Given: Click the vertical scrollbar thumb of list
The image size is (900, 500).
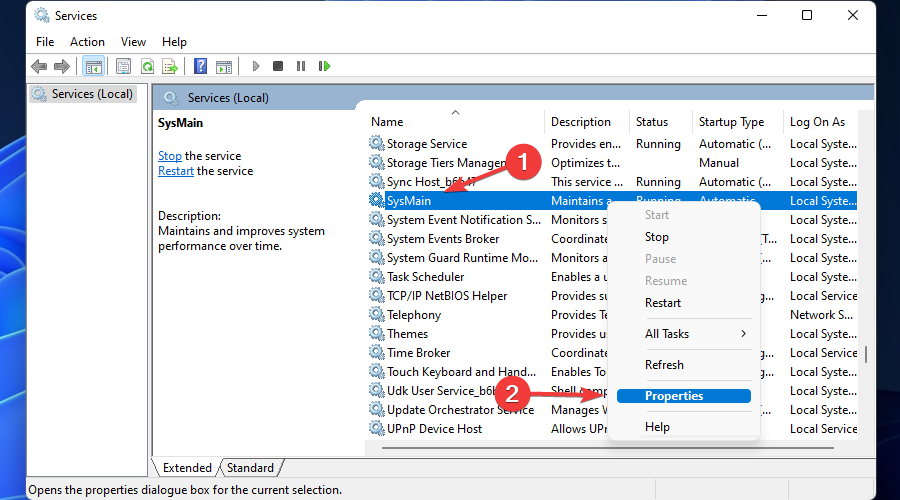Looking at the screenshot, I should [x=866, y=354].
